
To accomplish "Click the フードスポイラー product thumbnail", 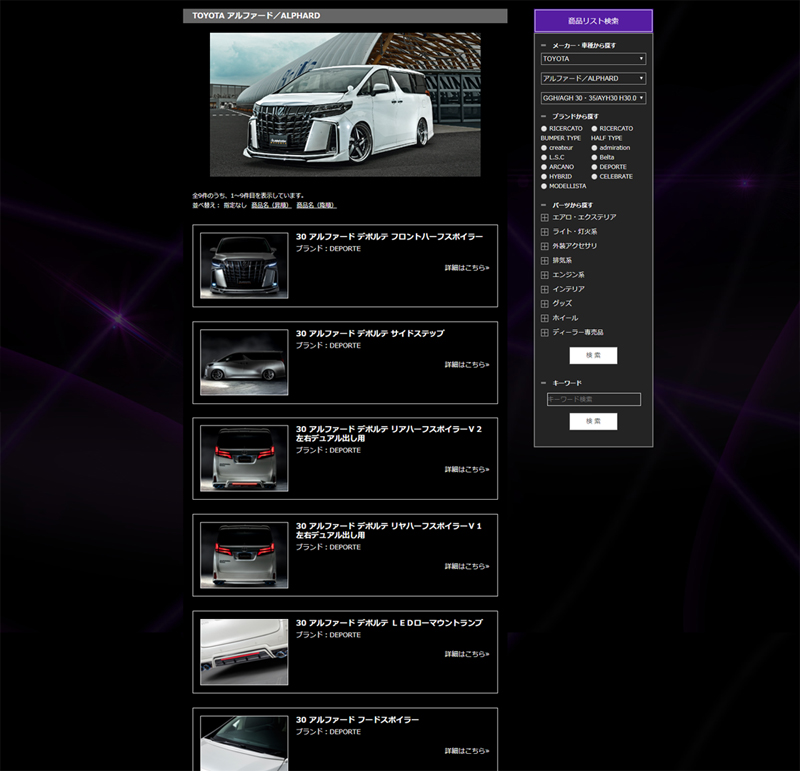I will 244,743.
